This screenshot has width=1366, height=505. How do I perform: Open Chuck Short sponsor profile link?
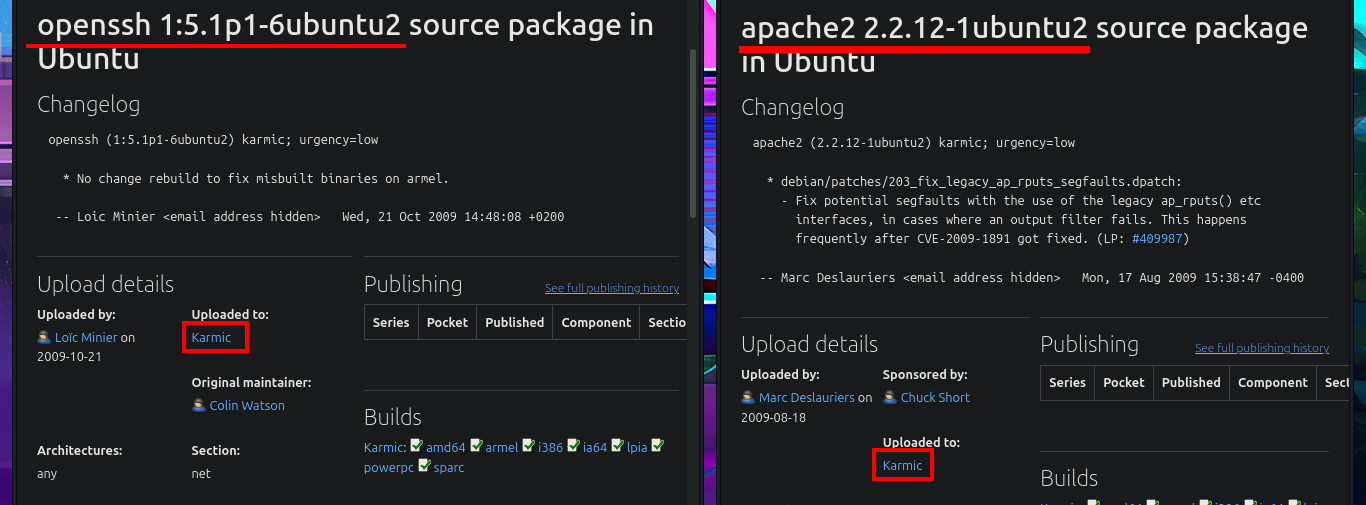tap(936, 398)
